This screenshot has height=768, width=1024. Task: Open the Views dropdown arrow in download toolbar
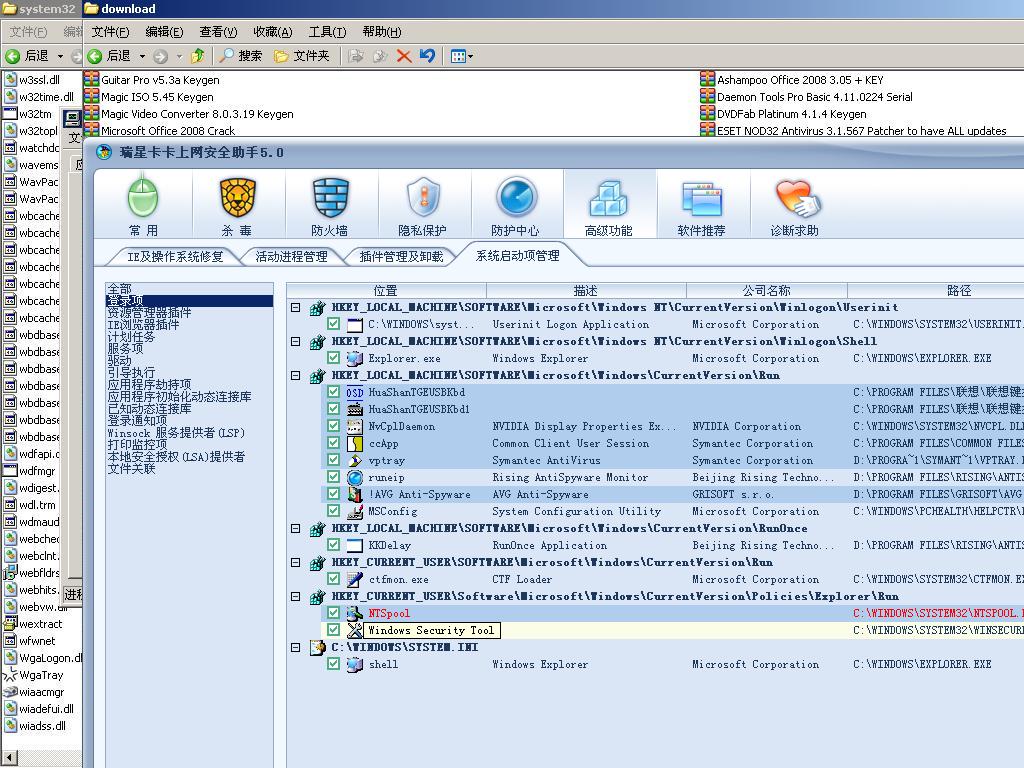coord(470,57)
